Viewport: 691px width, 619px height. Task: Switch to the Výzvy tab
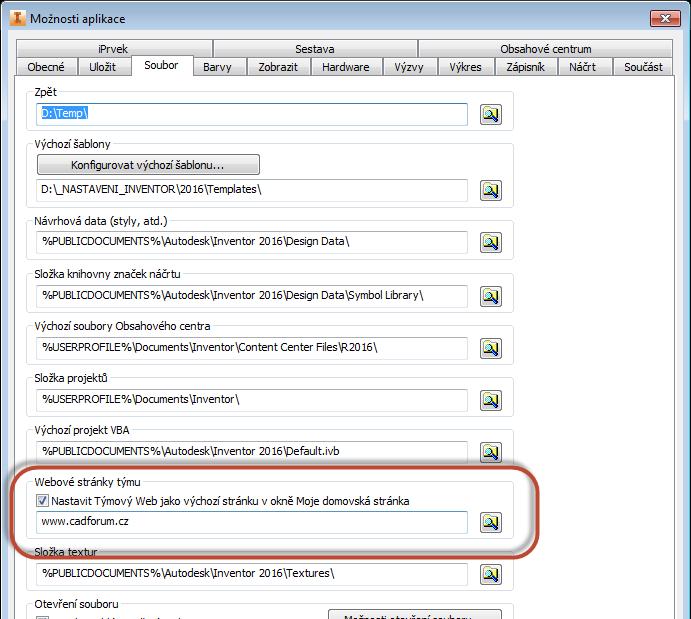point(409,67)
